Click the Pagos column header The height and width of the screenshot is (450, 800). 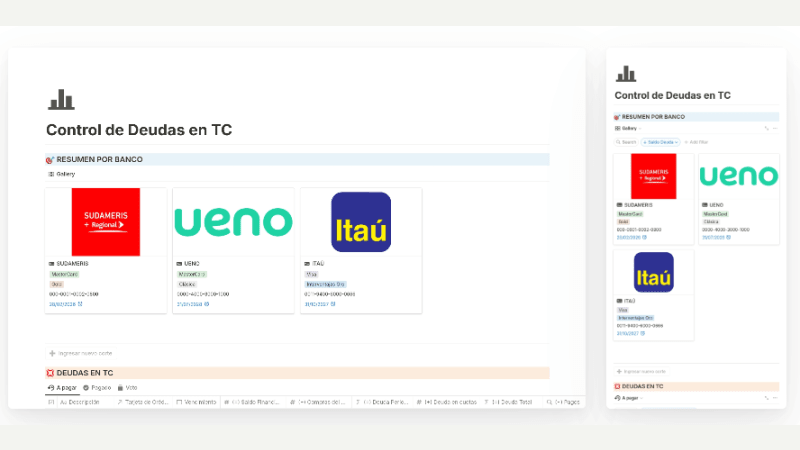pos(563,403)
